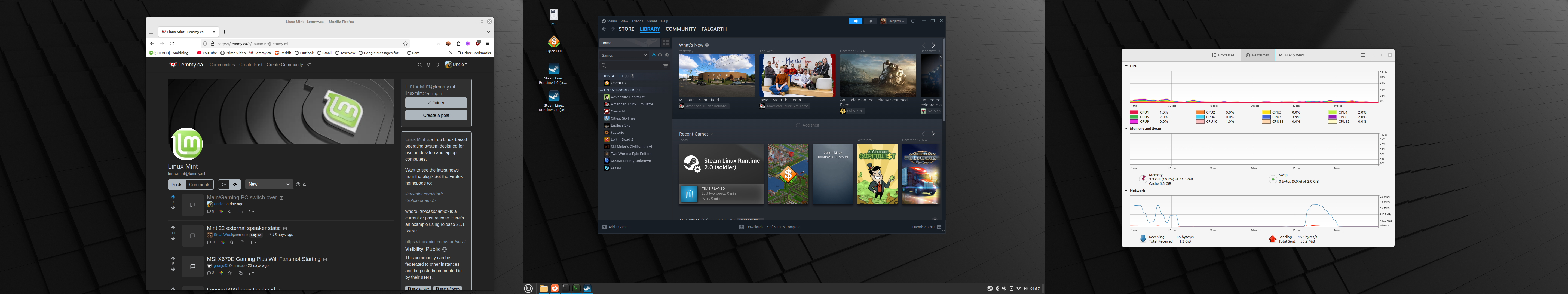Switch Steam library to grid collections view
The height and width of the screenshot is (294, 1568).
665,43
